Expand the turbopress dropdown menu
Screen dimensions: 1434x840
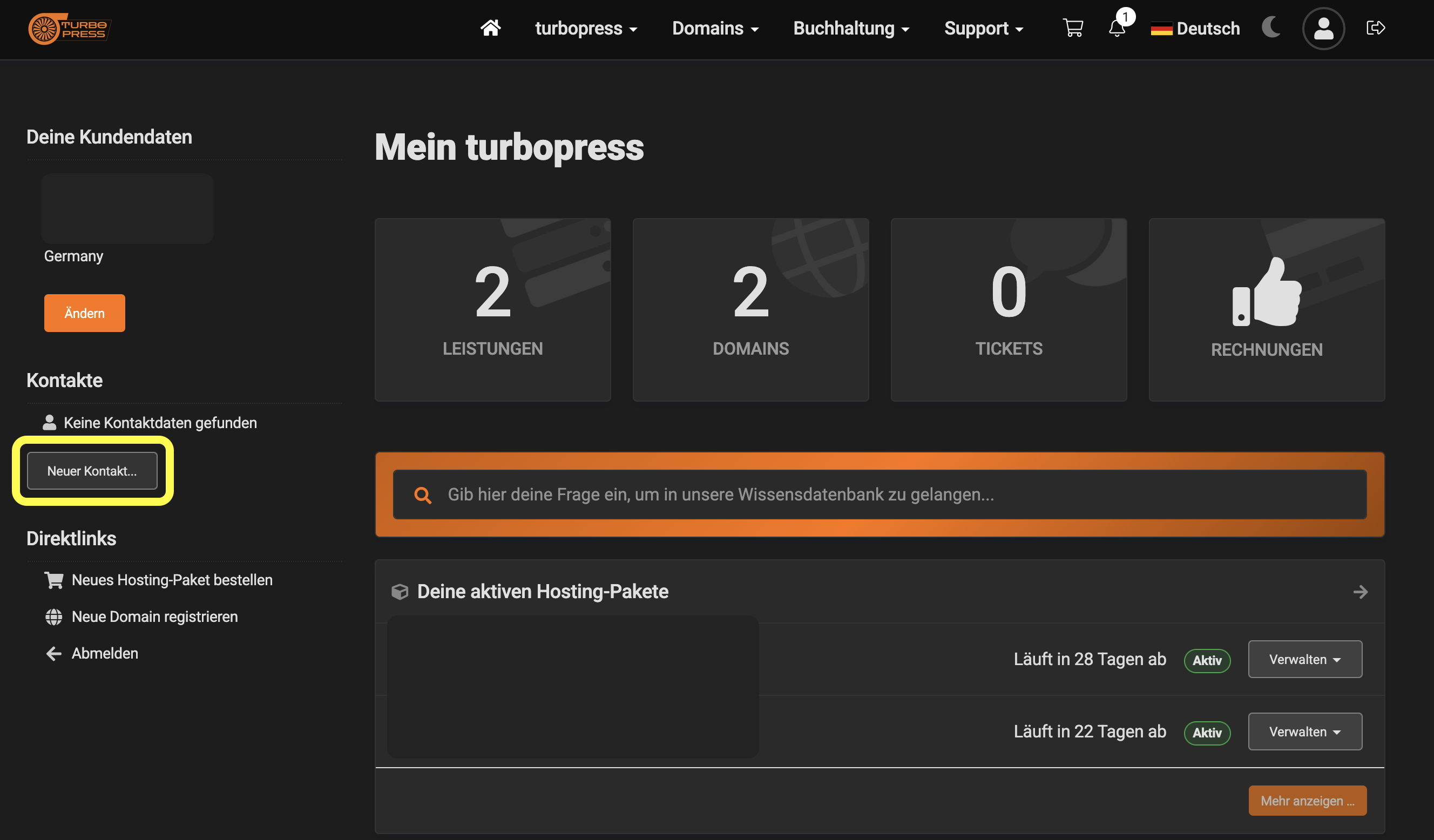click(586, 29)
